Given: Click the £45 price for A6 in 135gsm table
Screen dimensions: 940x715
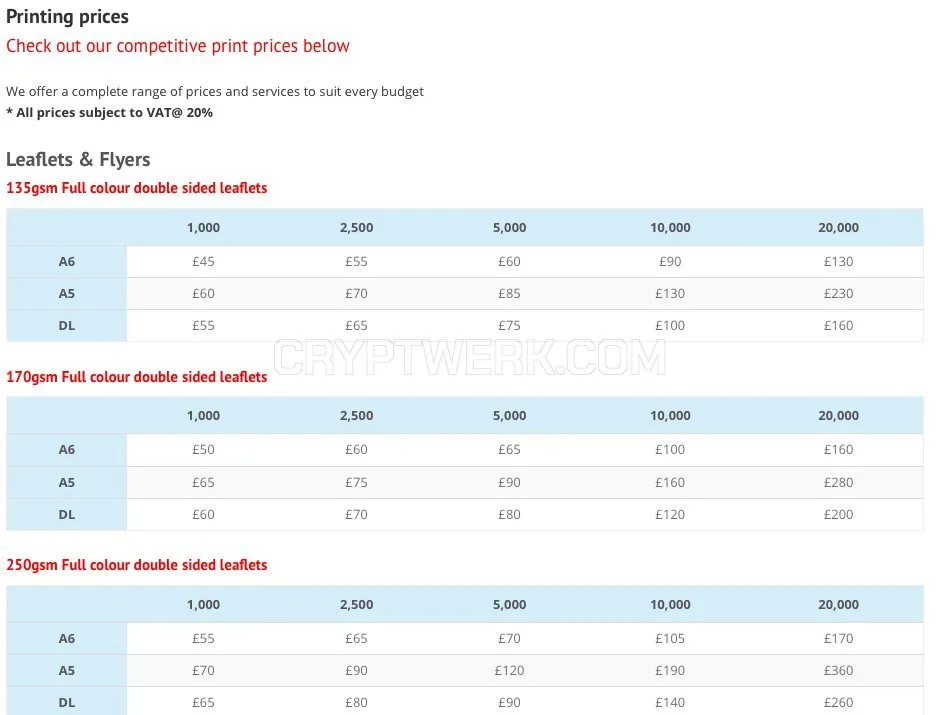Looking at the screenshot, I should point(203,261).
